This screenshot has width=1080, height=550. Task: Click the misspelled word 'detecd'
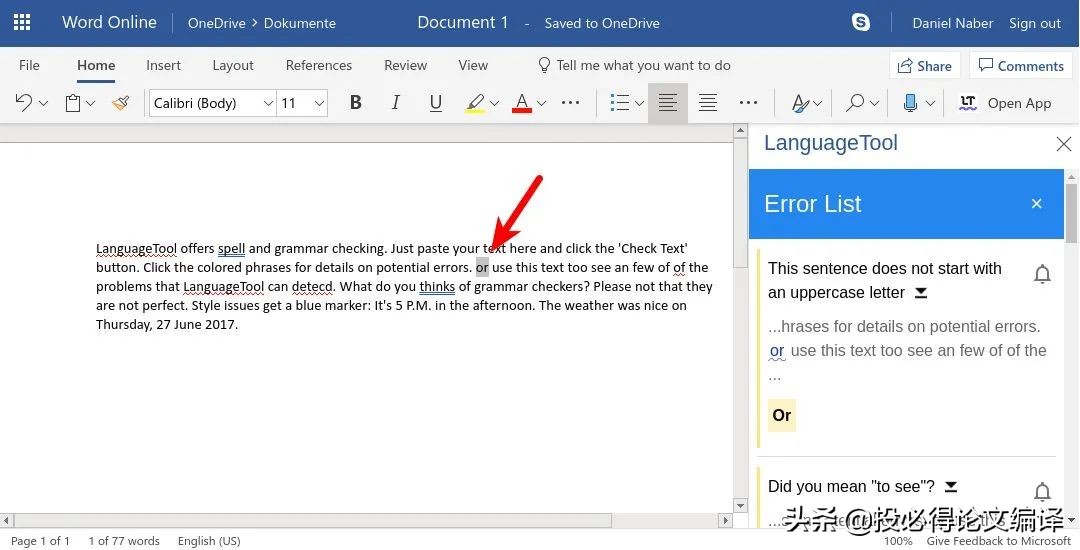point(312,286)
